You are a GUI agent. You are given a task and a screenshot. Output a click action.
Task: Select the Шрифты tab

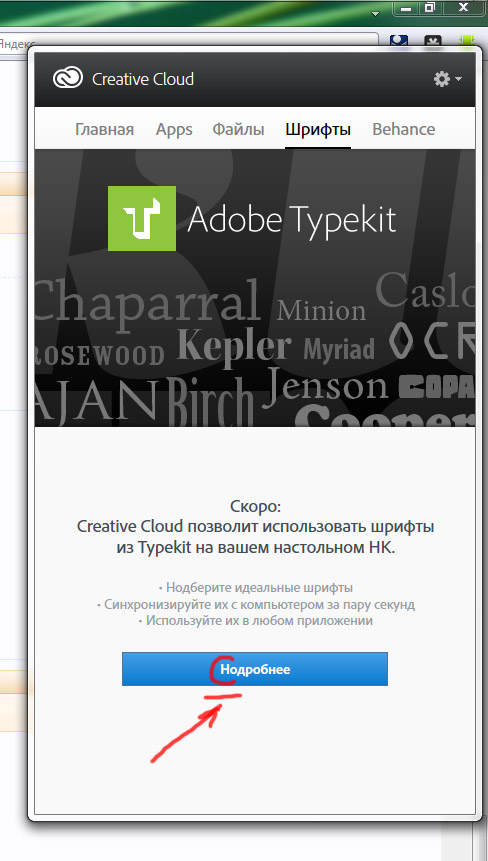318,130
